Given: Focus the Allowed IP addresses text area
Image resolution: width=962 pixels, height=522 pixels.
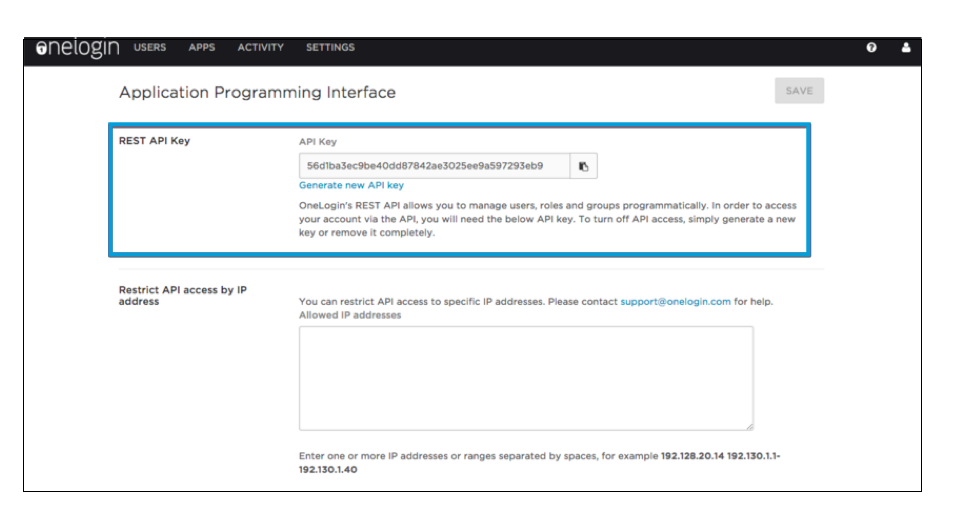Looking at the screenshot, I should tap(526, 378).
